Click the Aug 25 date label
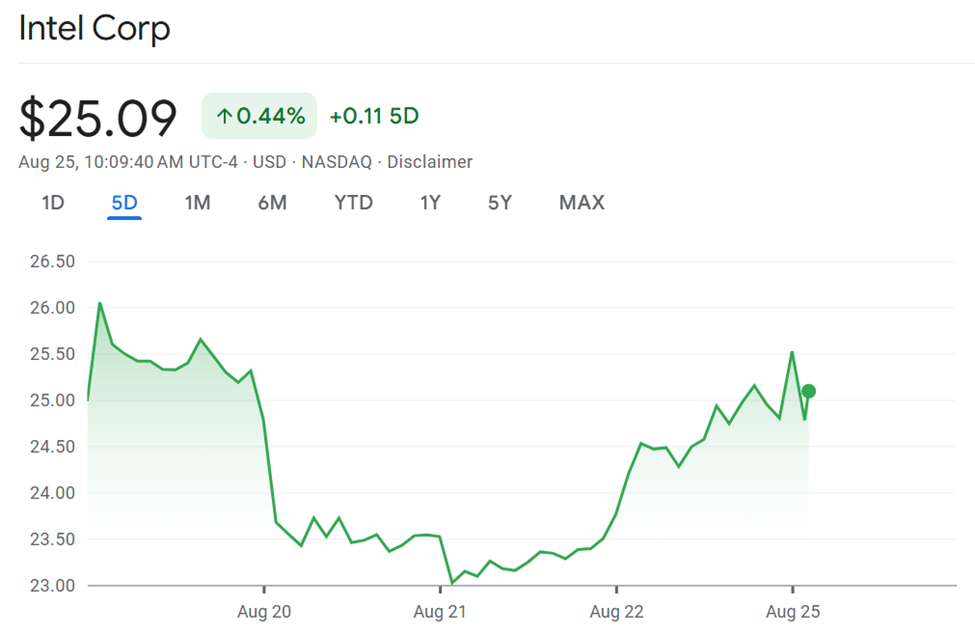This screenshot has width=975, height=634. 794,611
